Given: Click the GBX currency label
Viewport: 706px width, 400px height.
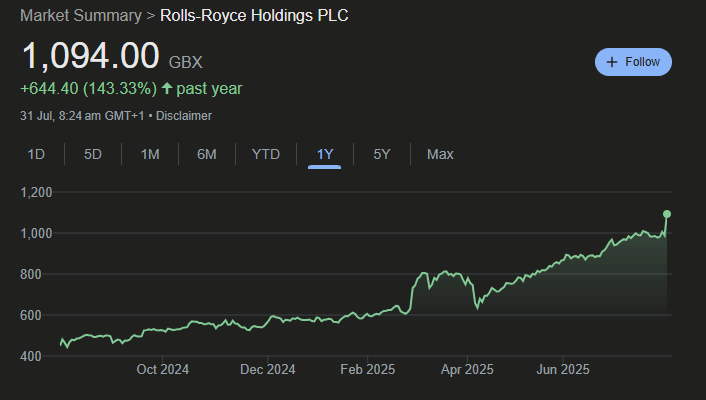Looking at the screenshot, I should (186, 62).
